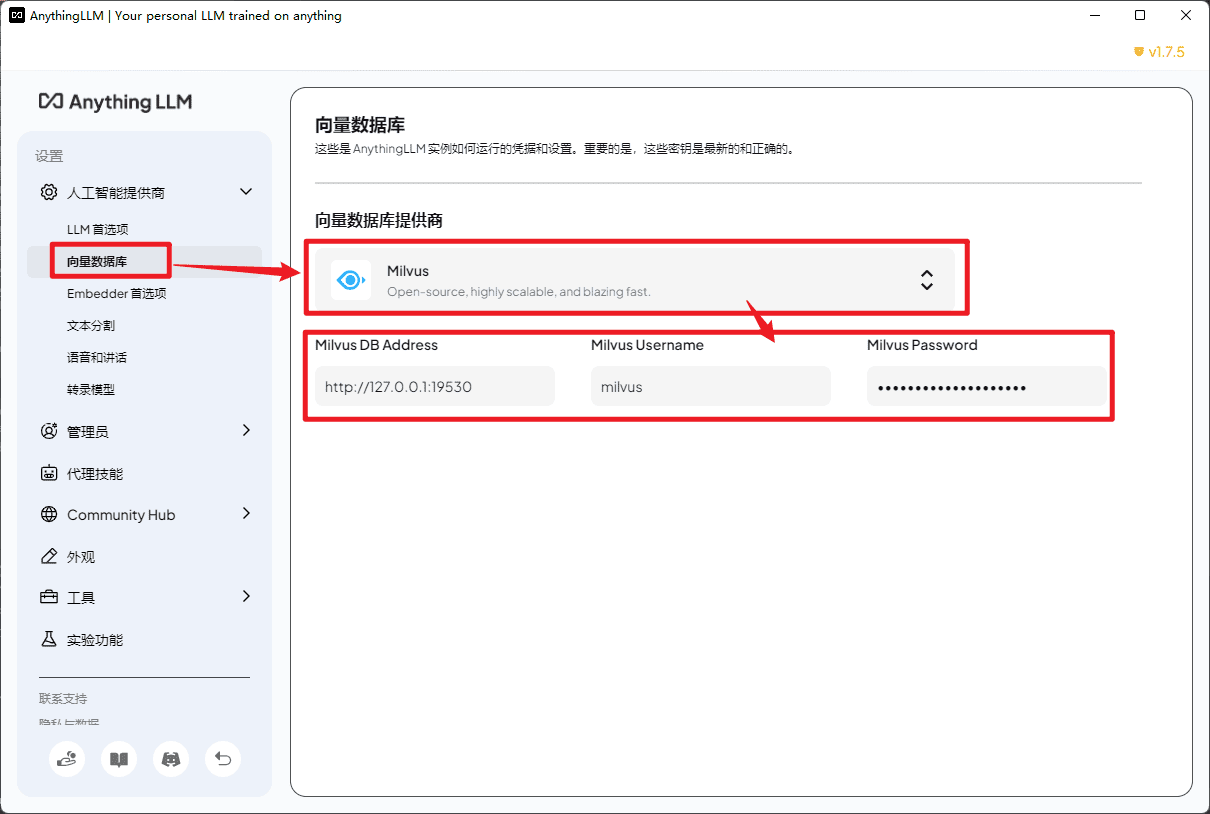Click the robot icon for 代理技能
1210x814 pixels.
(49, 474)
